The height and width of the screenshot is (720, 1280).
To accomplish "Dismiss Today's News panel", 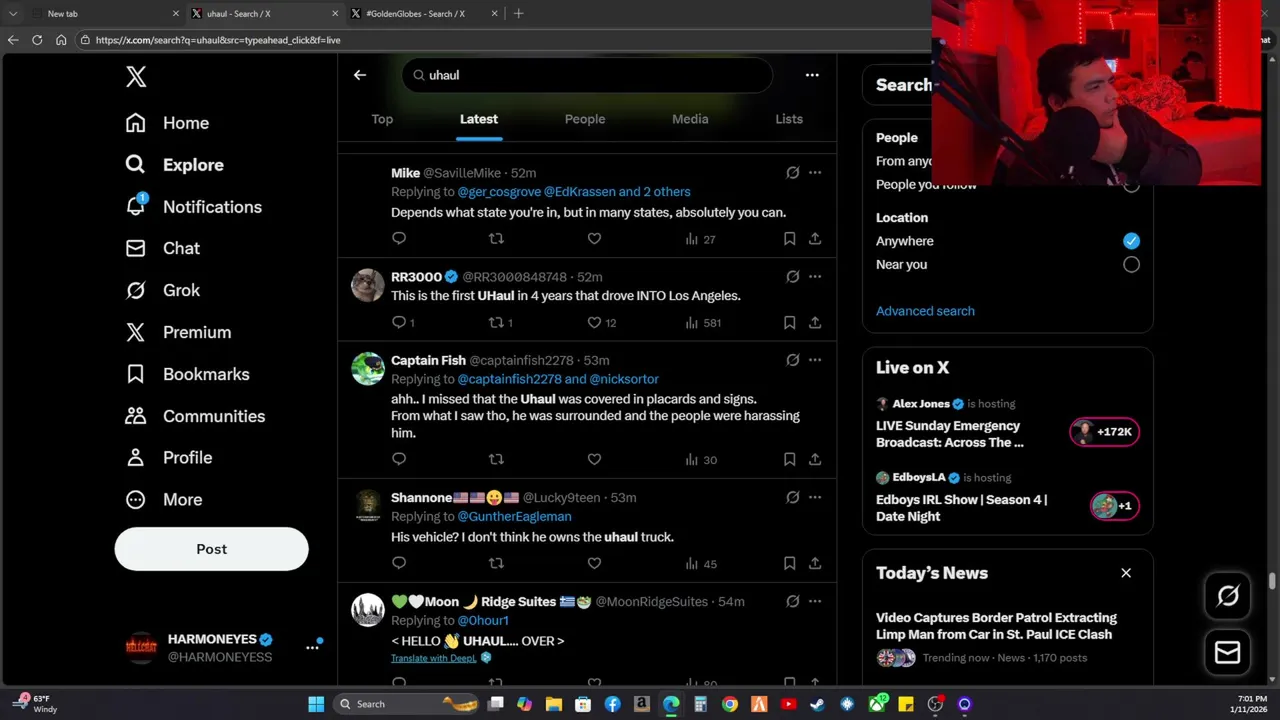I will click(x=1126, y=573).
